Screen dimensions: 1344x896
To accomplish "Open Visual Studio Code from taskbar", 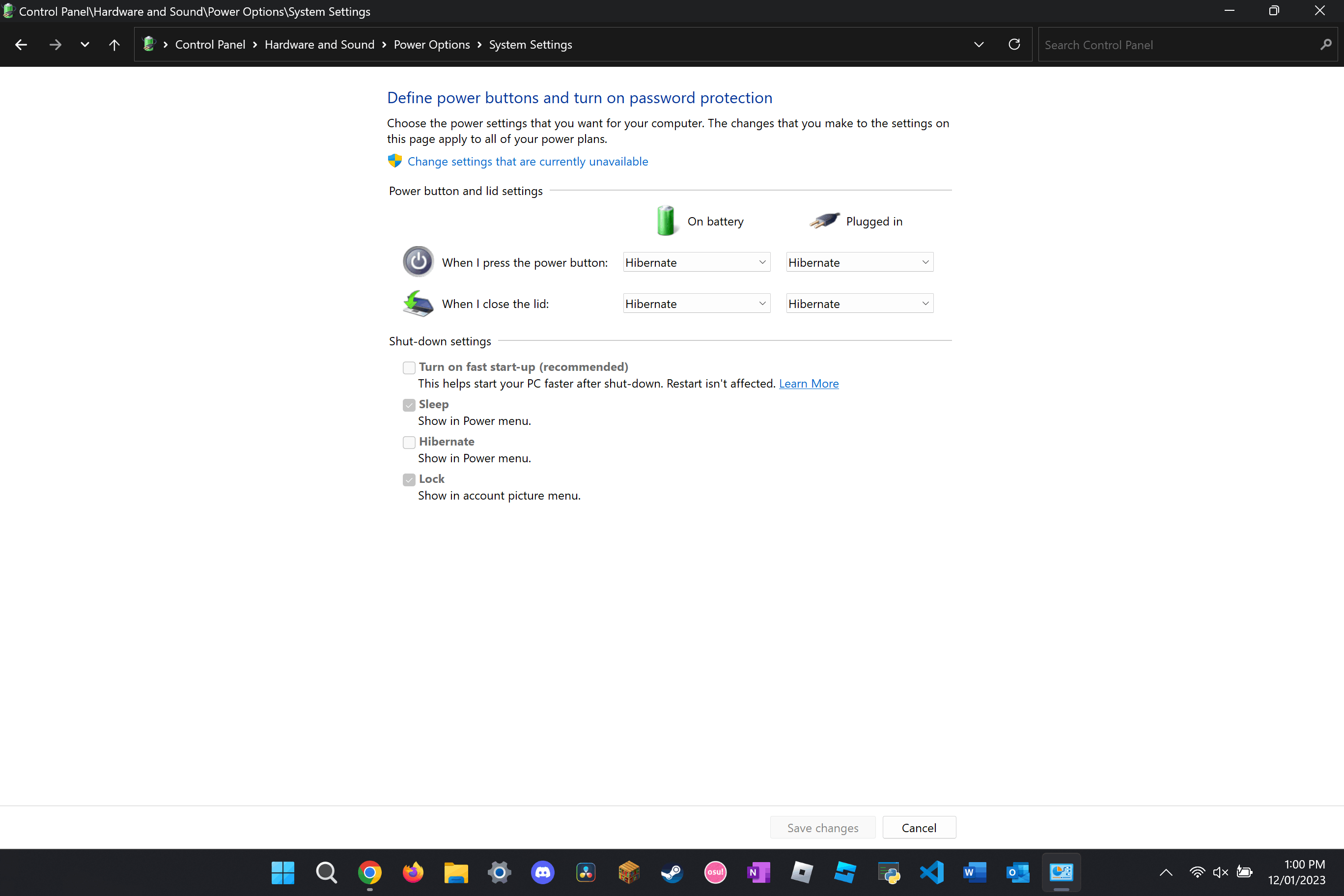I will (x=931, y=872).
